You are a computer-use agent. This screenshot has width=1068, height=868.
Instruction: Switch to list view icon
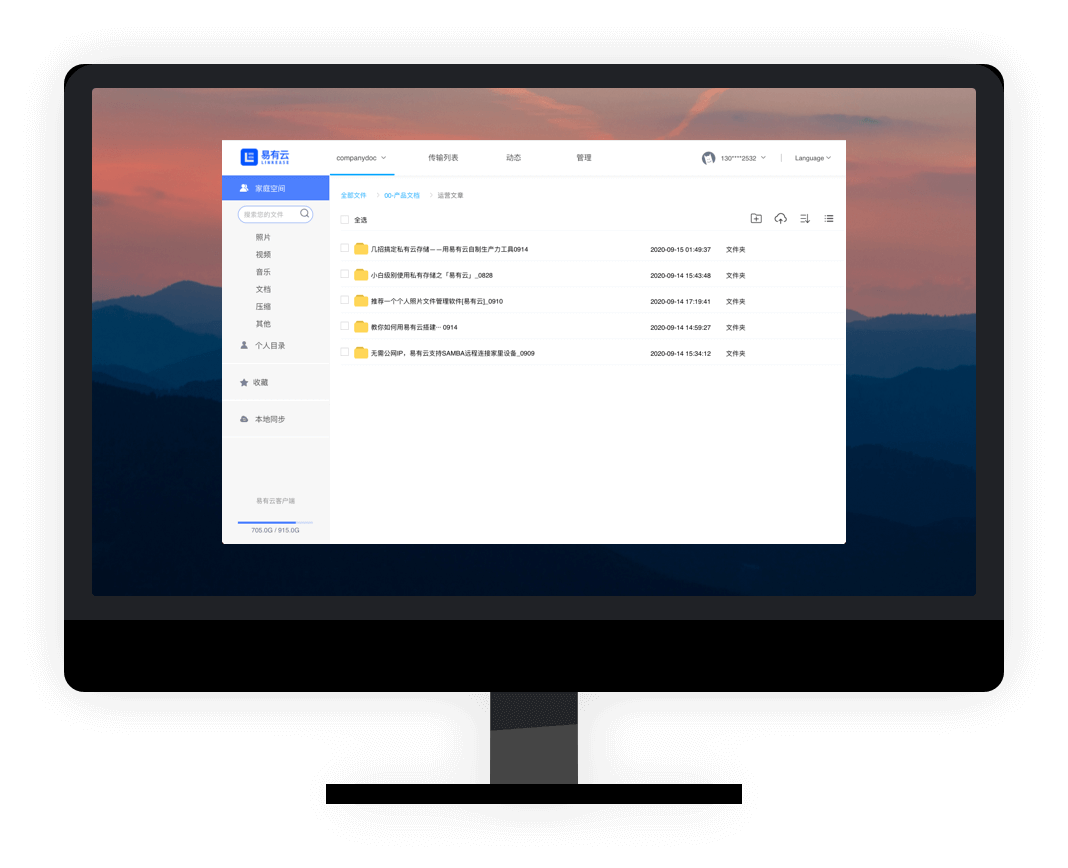tap(829, 219)
